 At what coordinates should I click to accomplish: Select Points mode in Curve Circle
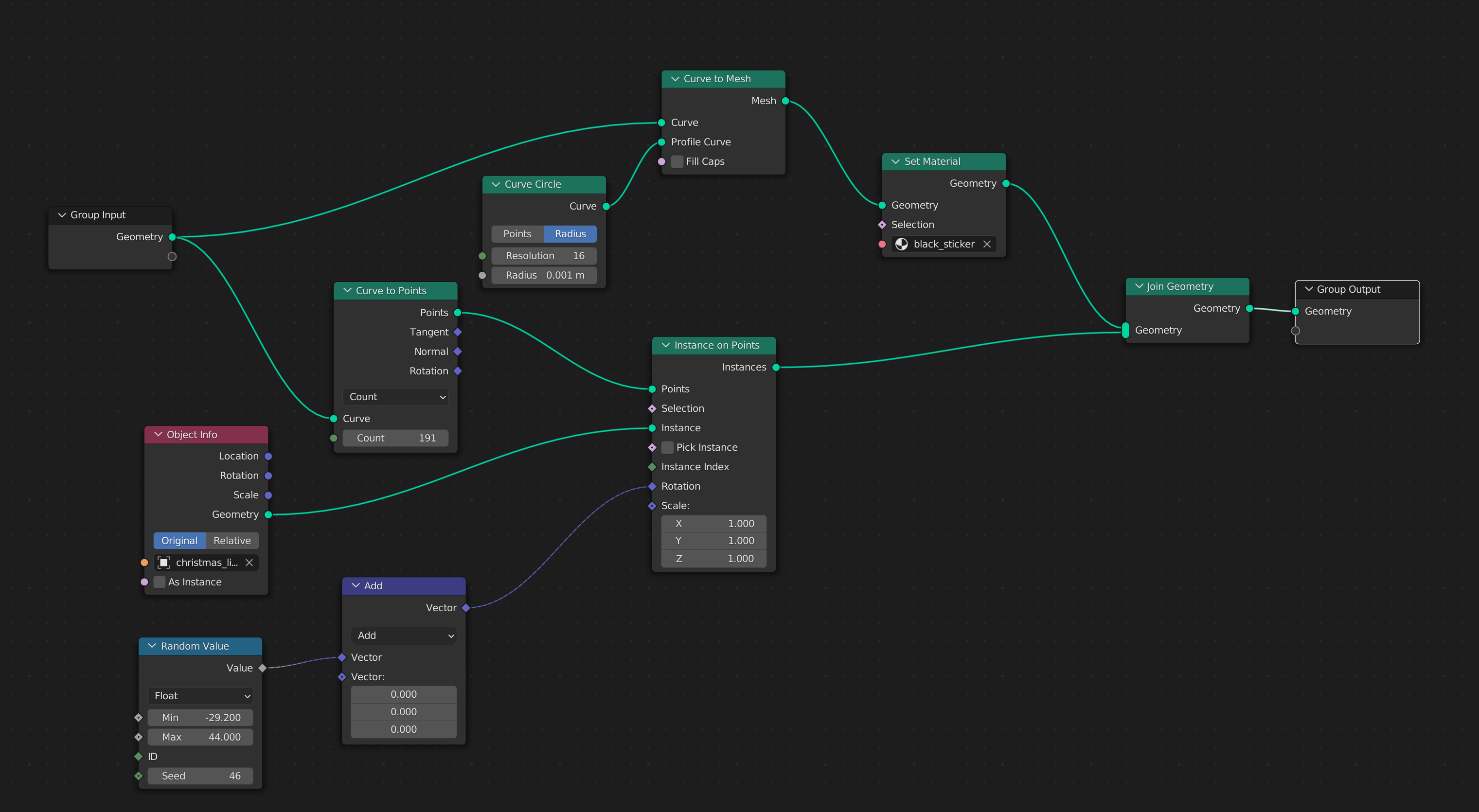[x=517, y=234]
